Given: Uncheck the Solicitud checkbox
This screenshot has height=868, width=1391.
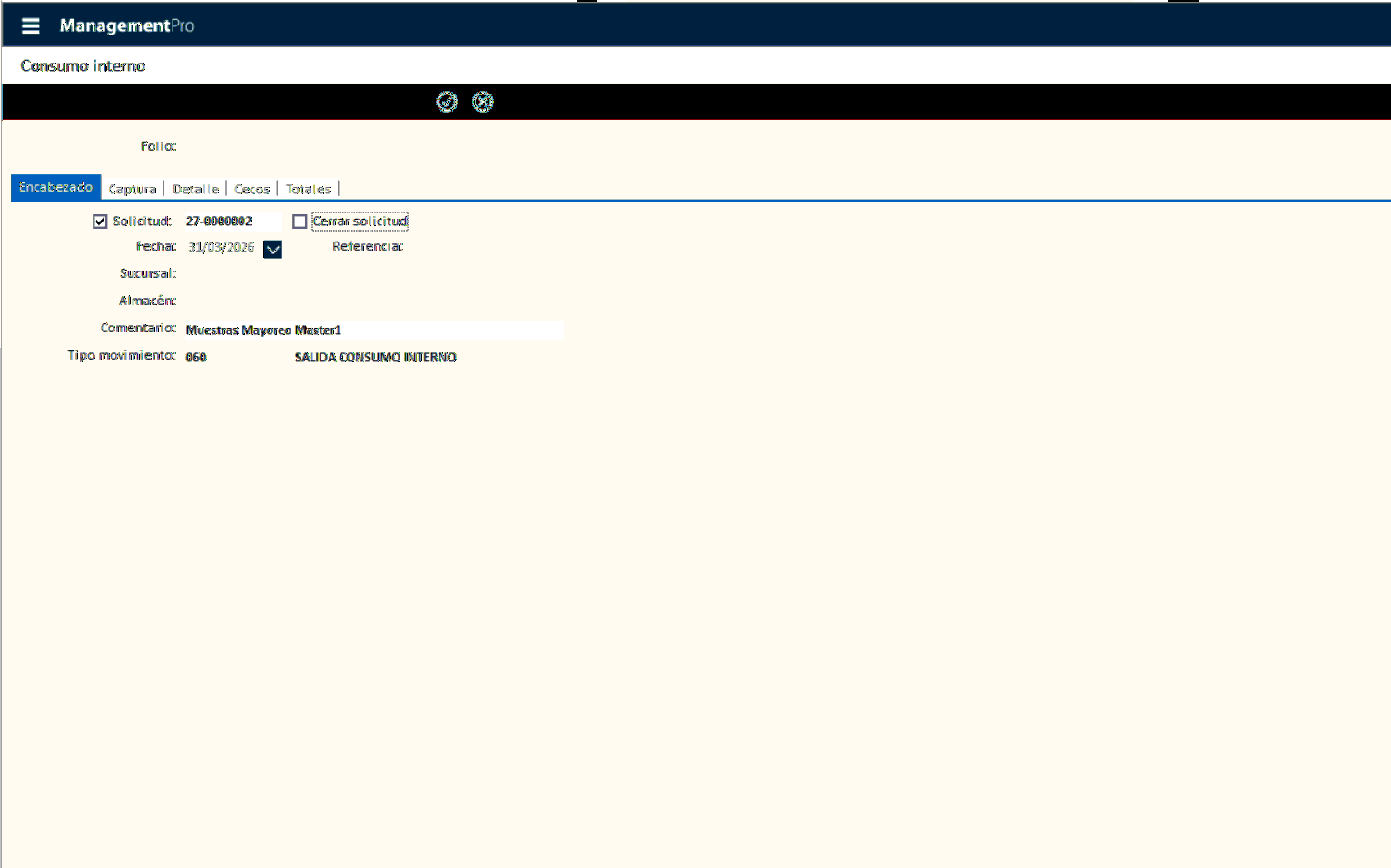Looking at the screenshot, I should pyautogui.click(x=100, y=222).
